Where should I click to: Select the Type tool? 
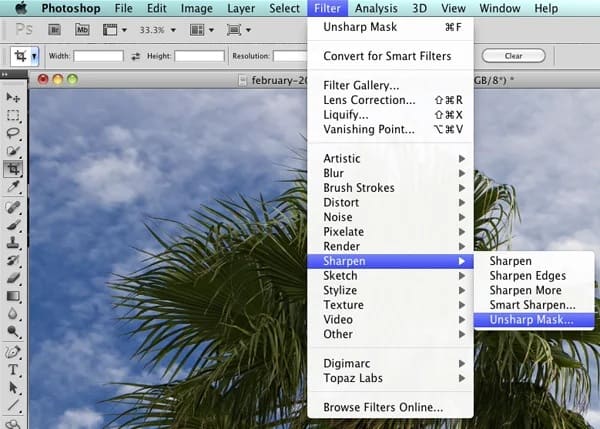(x=13, y=370)
